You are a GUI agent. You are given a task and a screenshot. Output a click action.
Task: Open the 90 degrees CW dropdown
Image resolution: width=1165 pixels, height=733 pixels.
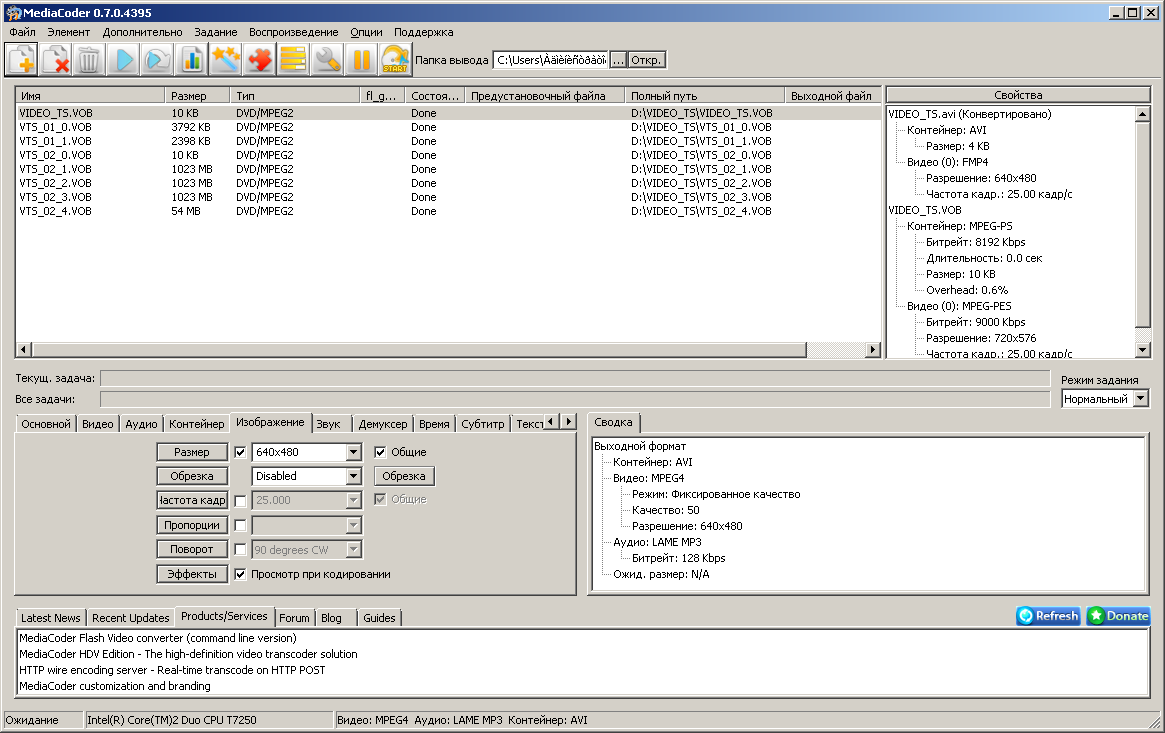click(x=354, y=550)
